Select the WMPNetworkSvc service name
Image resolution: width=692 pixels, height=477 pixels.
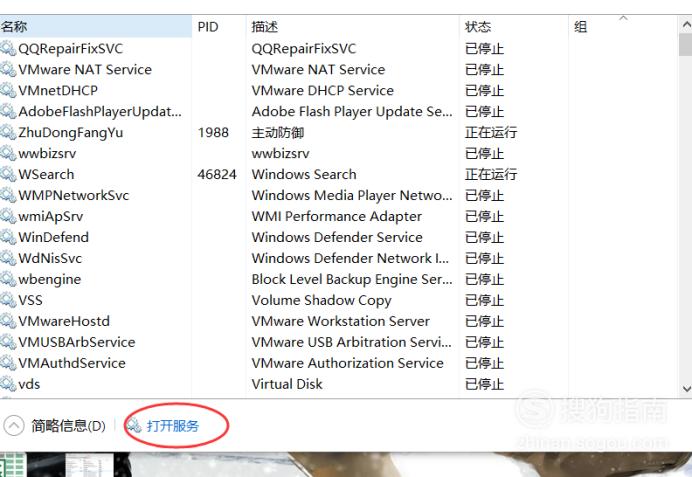pyautogui.click(x=74, y=195)
